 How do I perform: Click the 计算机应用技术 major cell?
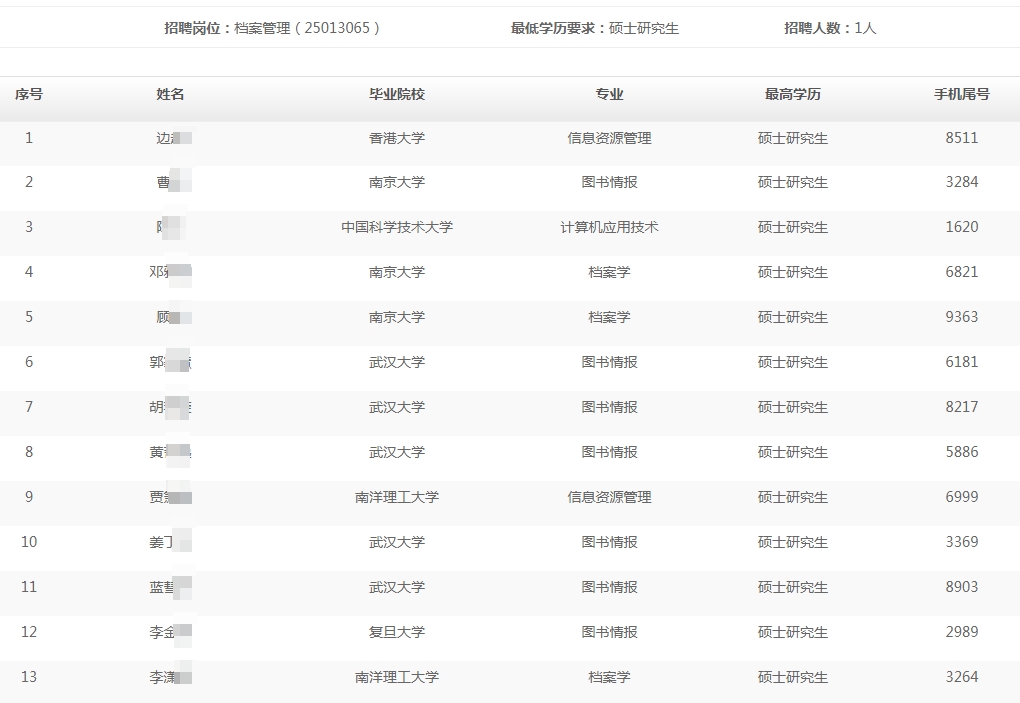pos(609,227)
